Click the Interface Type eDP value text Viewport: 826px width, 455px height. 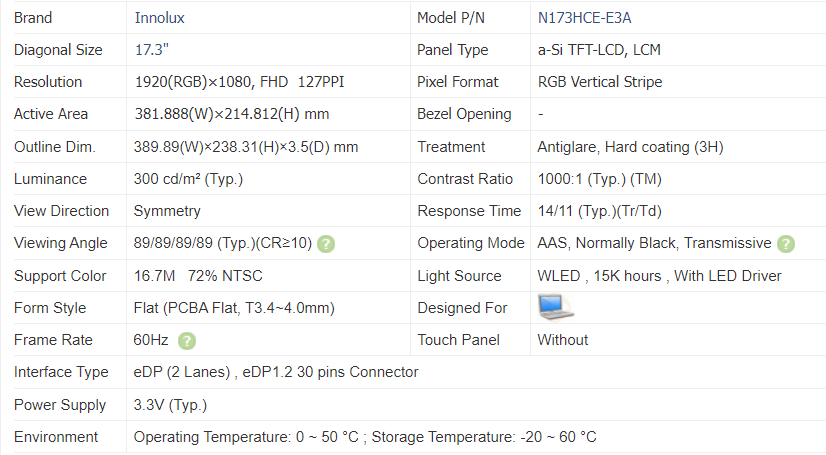[x=276, y=372]
